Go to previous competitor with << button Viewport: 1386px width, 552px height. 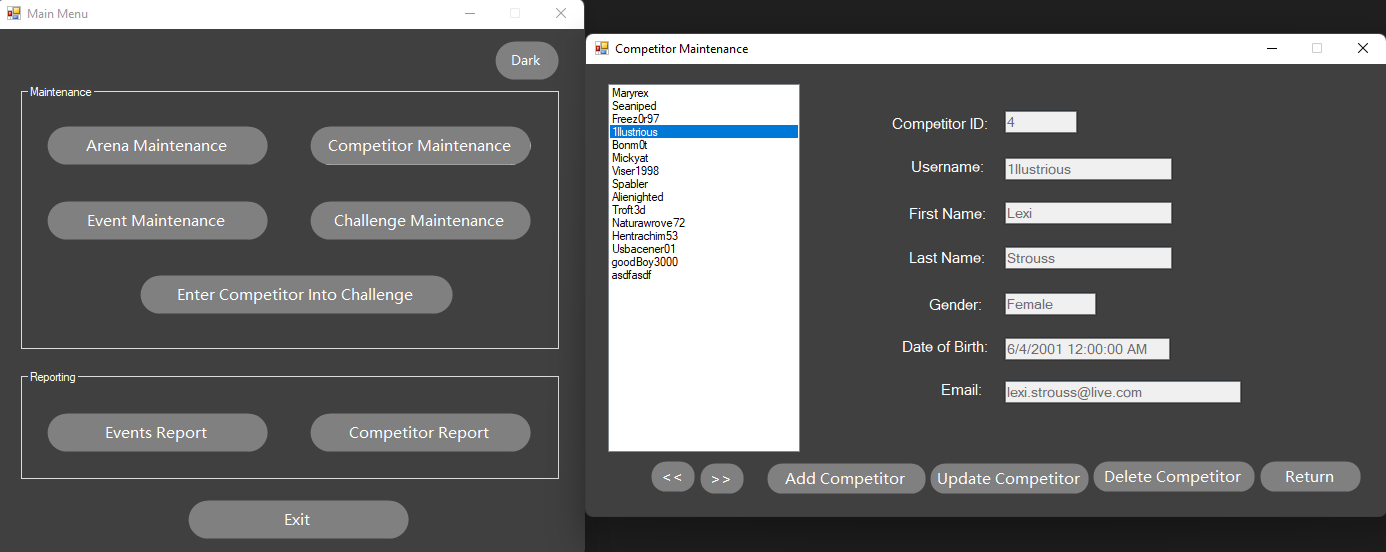(672, 477)
